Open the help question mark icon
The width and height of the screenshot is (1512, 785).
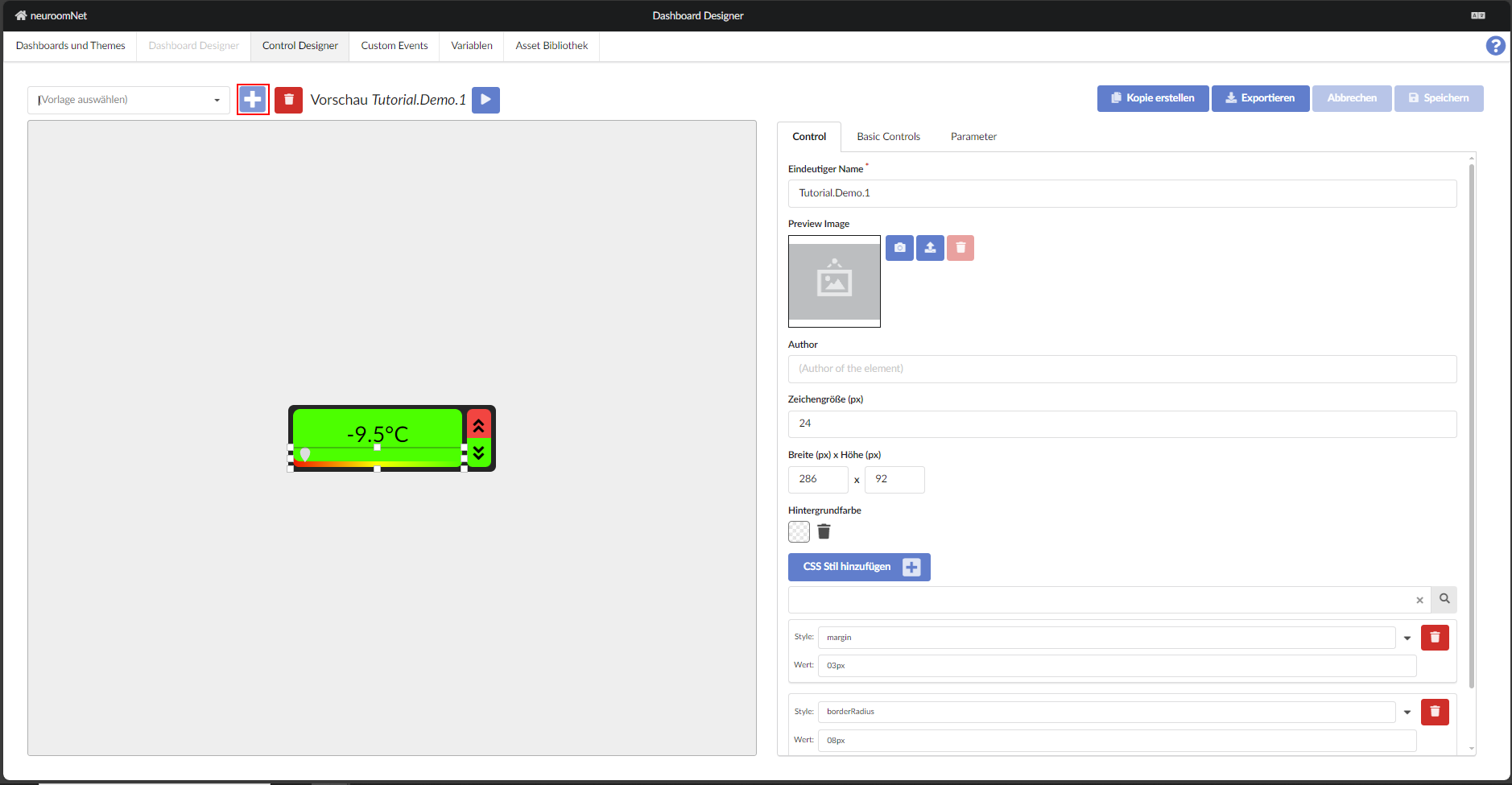[1495, 46]
